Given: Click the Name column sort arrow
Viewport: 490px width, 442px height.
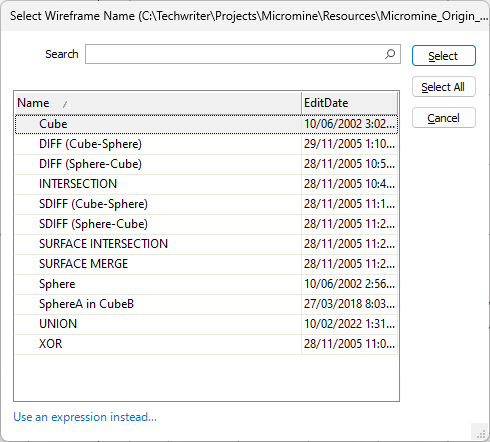Looking at the screenshot, I should (67, 105).
